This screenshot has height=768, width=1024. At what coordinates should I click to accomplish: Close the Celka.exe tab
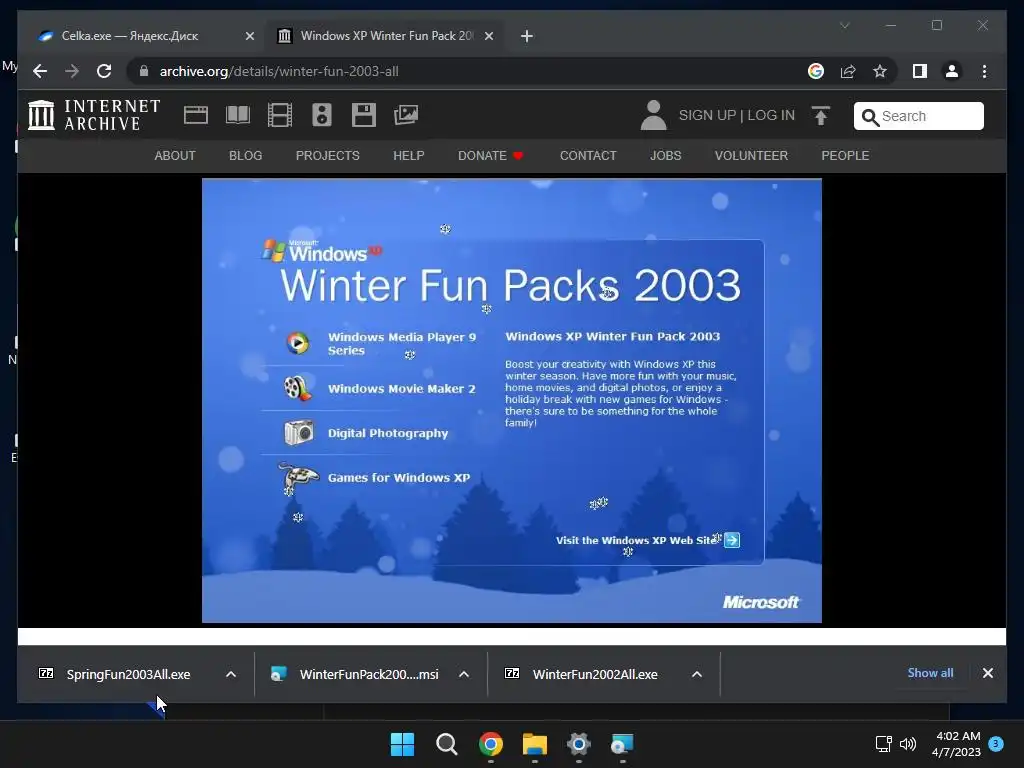249,36
